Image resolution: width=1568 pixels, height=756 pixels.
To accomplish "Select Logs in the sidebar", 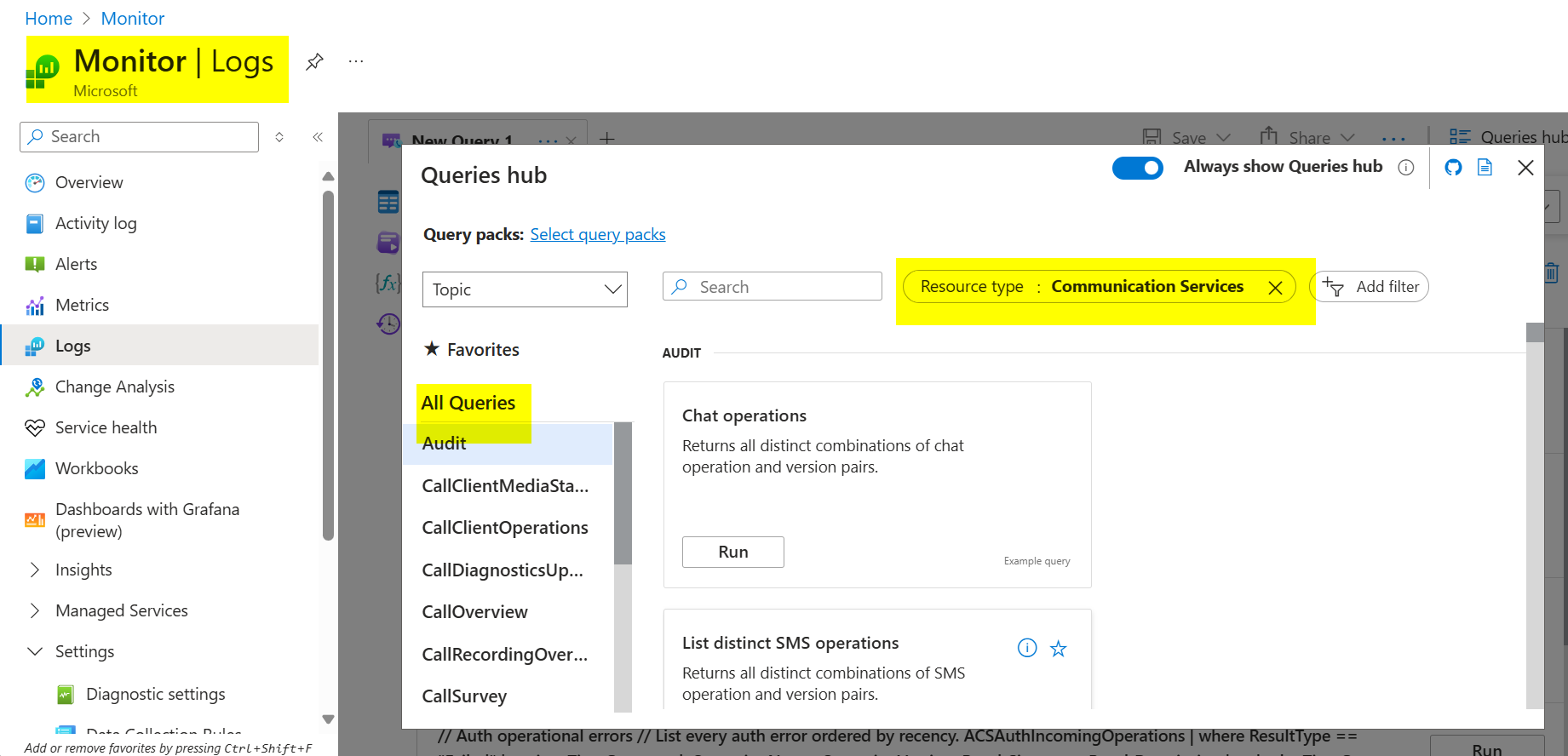I will click(x=160, y=346).
